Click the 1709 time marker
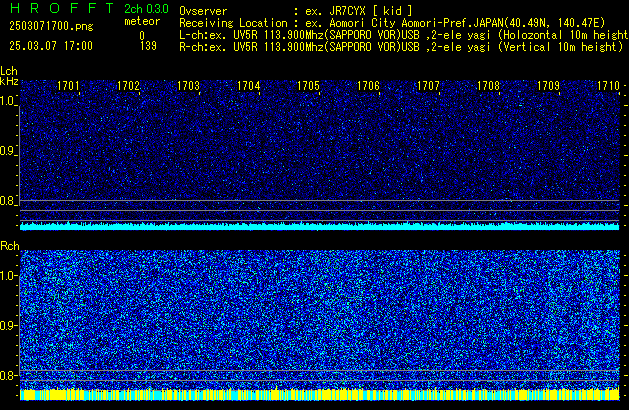 pos(548,86)
